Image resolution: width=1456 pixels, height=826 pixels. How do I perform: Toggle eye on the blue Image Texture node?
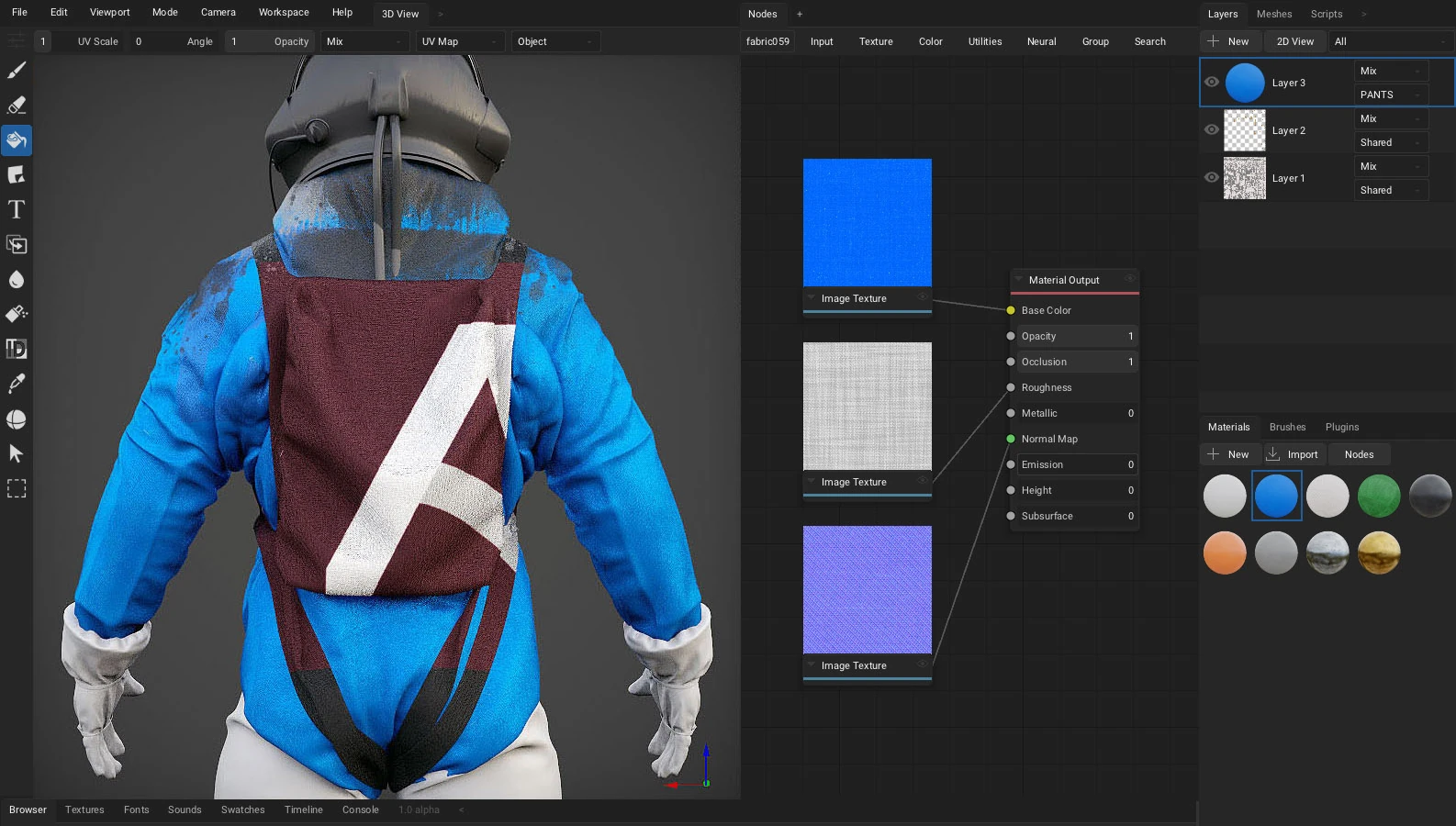(x=923, y=297)
